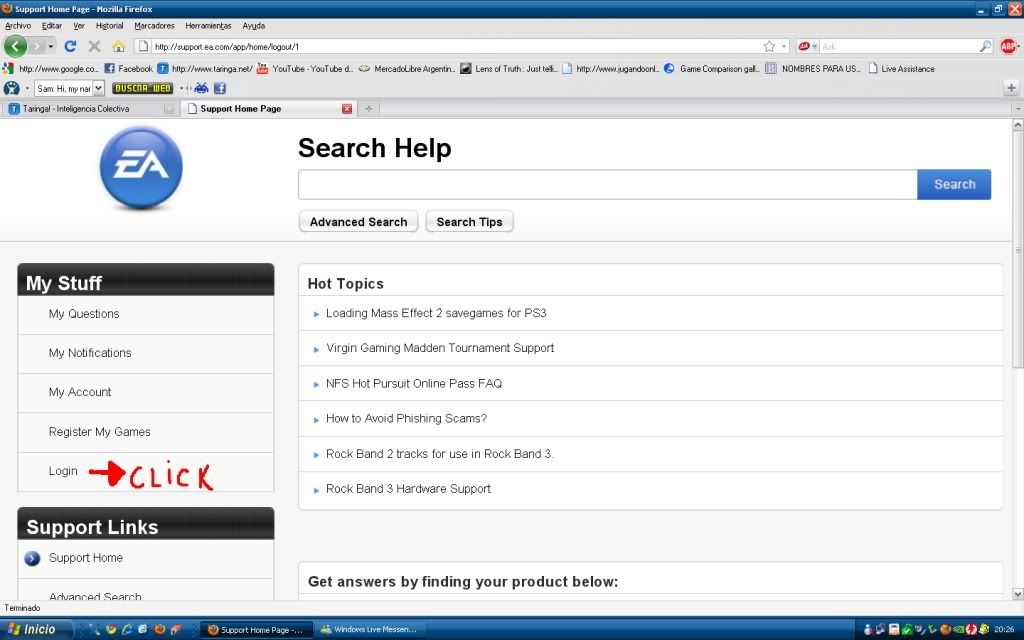Open the Marcadores menu
1024x640 pixels.
tap(154, 26)
